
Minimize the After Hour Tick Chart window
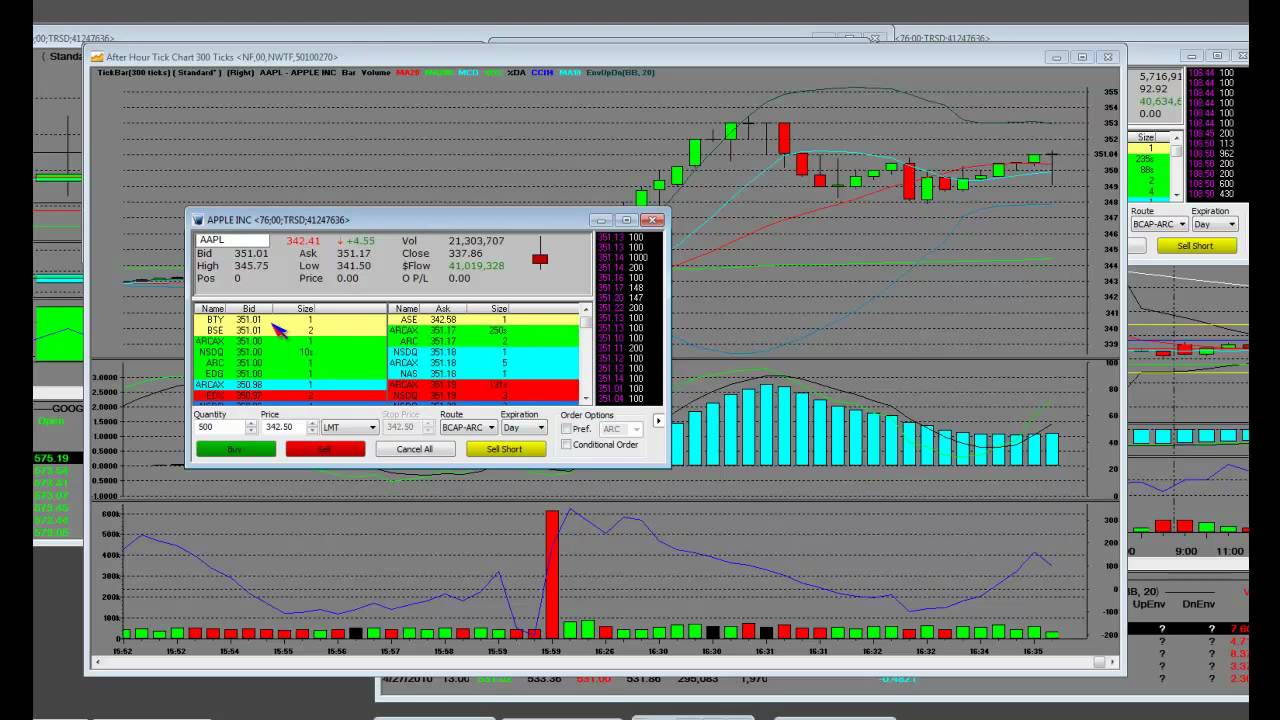click(1057, 58)
